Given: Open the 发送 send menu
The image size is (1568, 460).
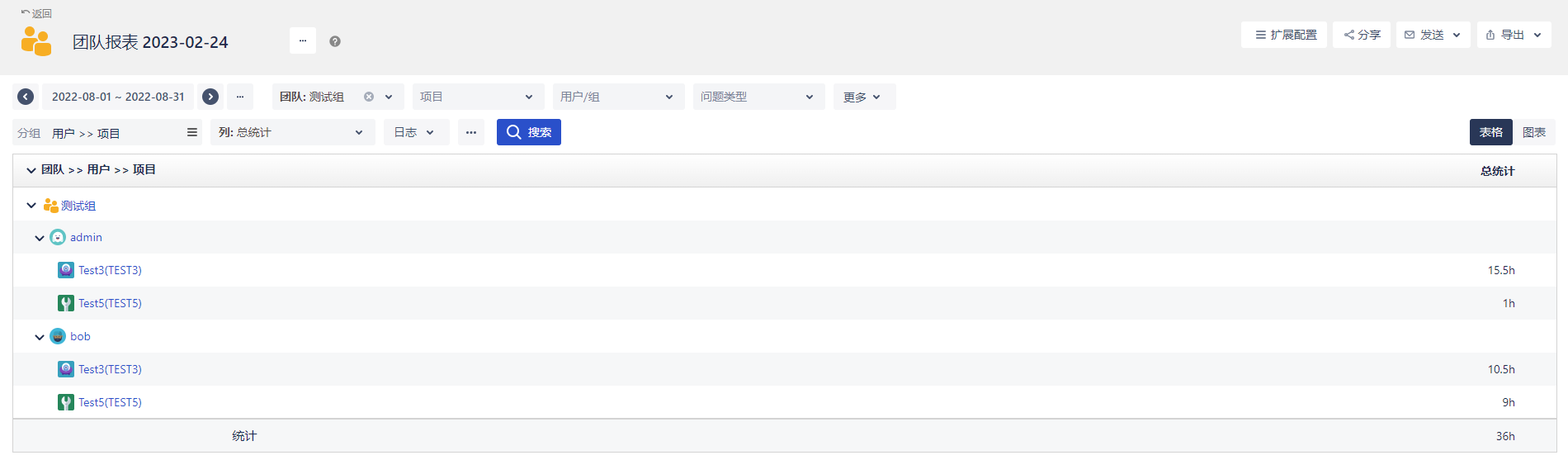Looking at the screenshot, I should (x=1433, y=35).
